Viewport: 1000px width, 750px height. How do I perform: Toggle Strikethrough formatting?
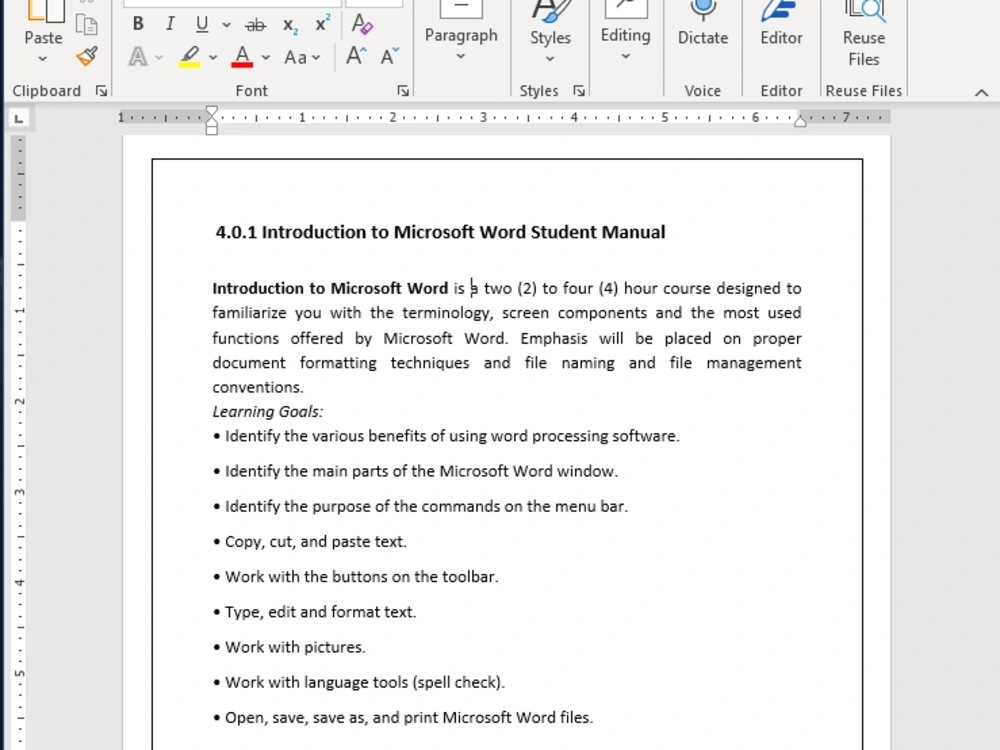(x=255, y=25)
